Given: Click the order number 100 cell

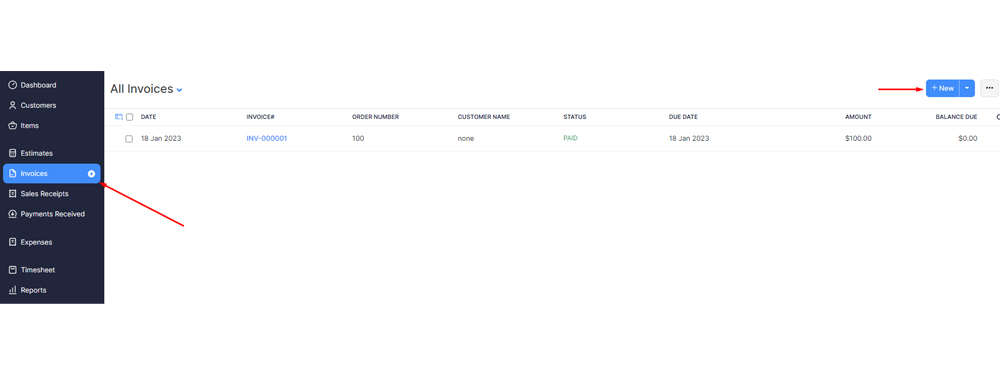Looking at the screenshot, I should coord(358,138).
